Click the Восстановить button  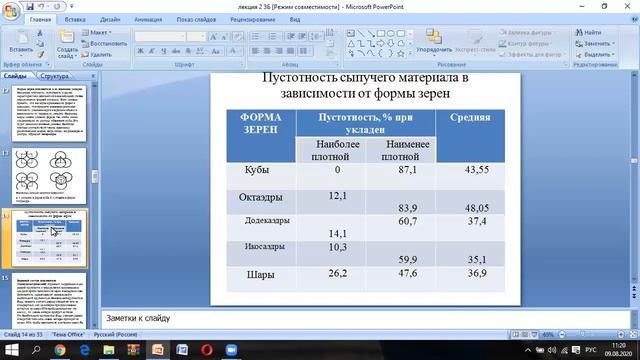(x=104, y=43)
